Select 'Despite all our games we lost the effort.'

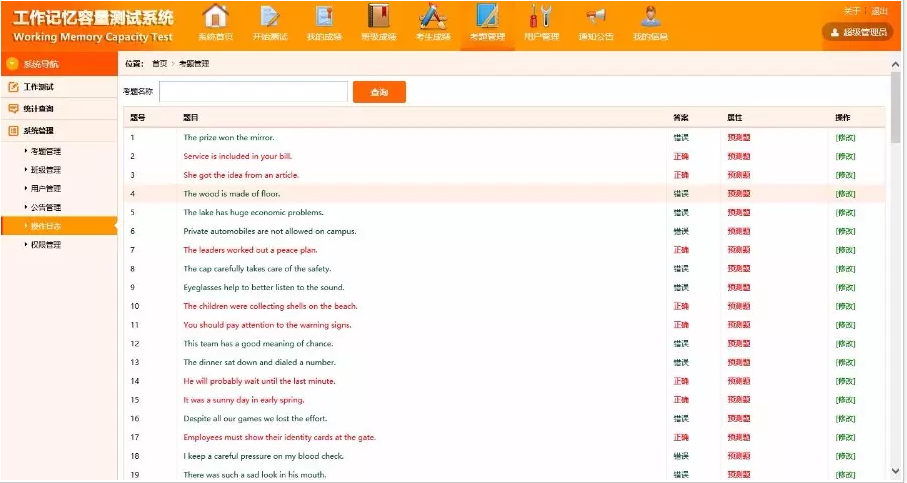pyautogui.click(x=255, y=418)
